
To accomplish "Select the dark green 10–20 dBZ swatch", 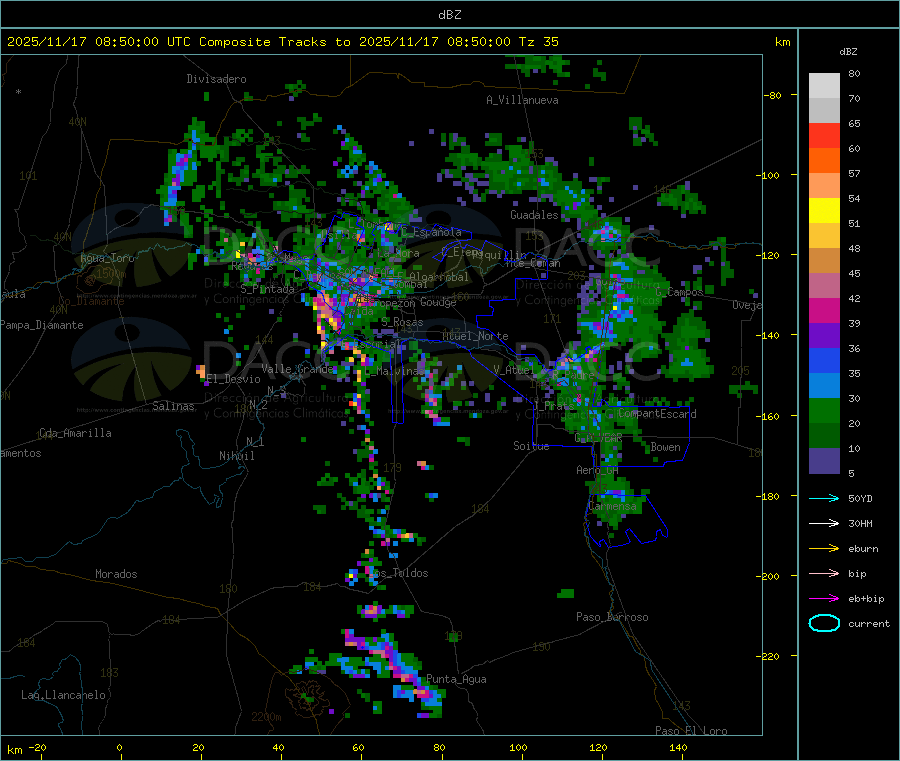I will click(x=824, y=436).
